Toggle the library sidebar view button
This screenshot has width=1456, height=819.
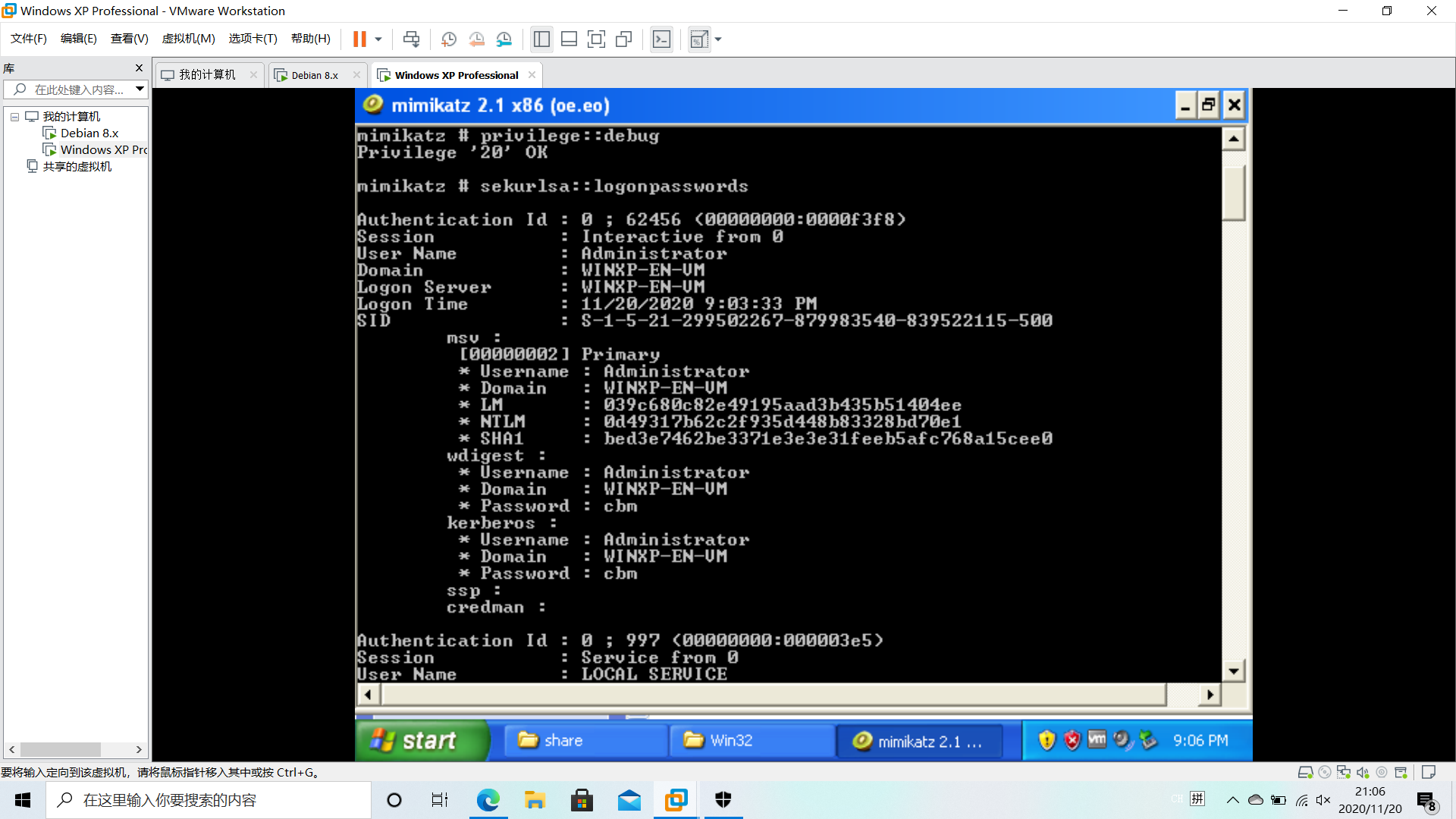coord(541,39)
